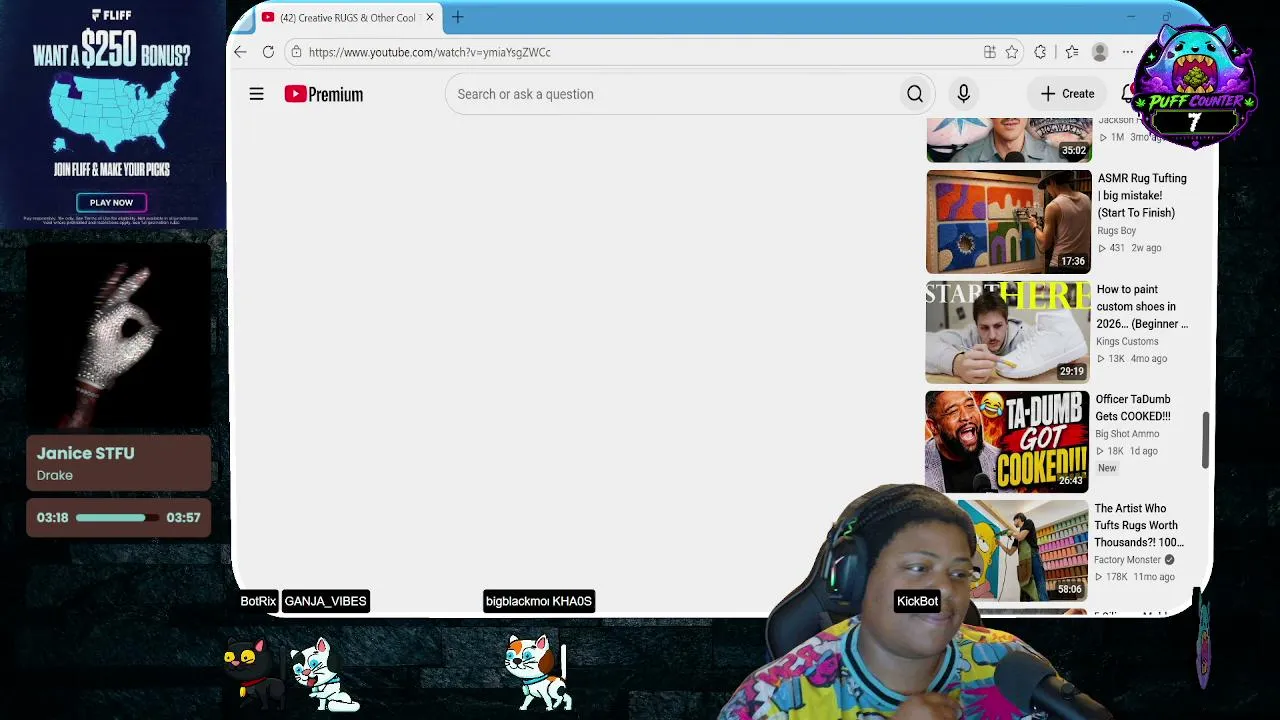Click the 03:57 song duration text
Screen dimensions: 1280x720
tap(183, 517)
